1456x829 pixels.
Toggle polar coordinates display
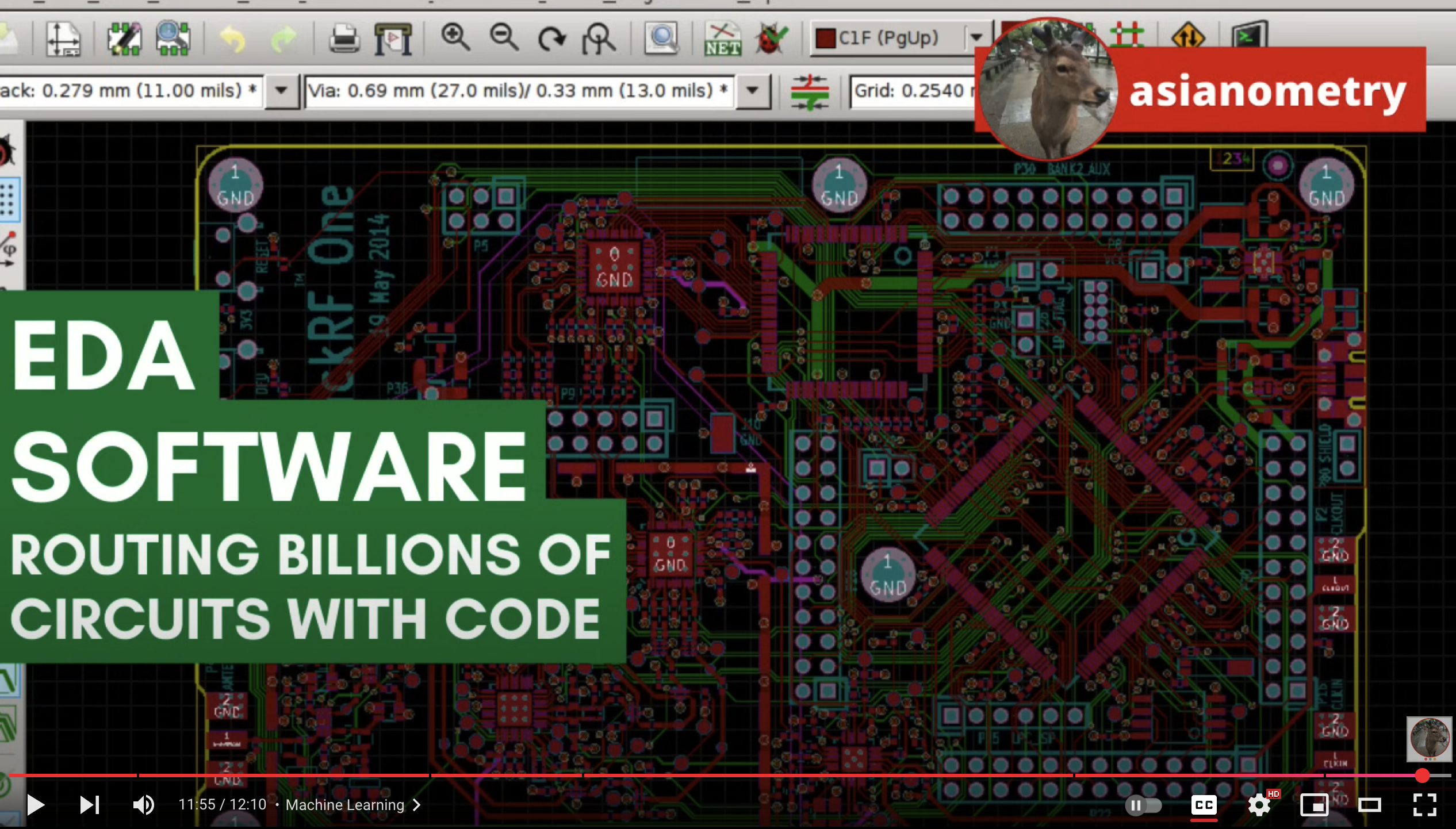8,249
